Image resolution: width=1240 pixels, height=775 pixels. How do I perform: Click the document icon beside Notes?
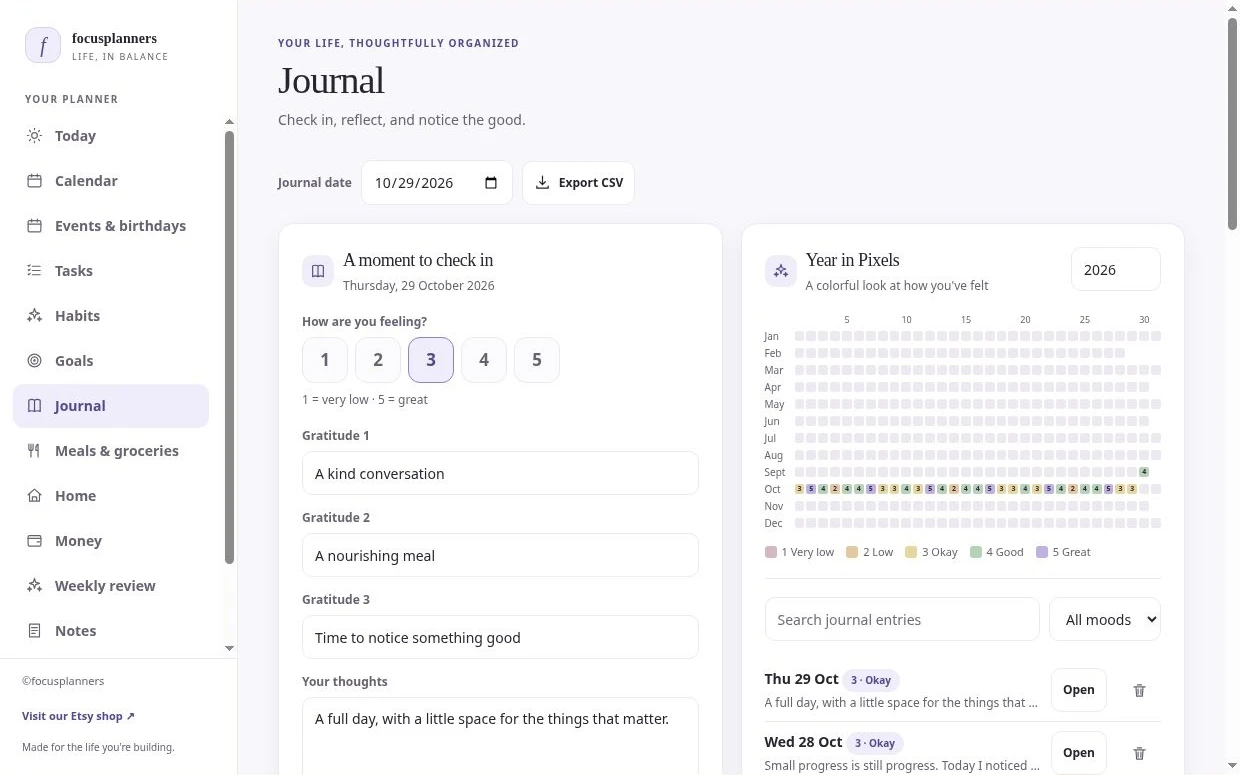[34, 631]
